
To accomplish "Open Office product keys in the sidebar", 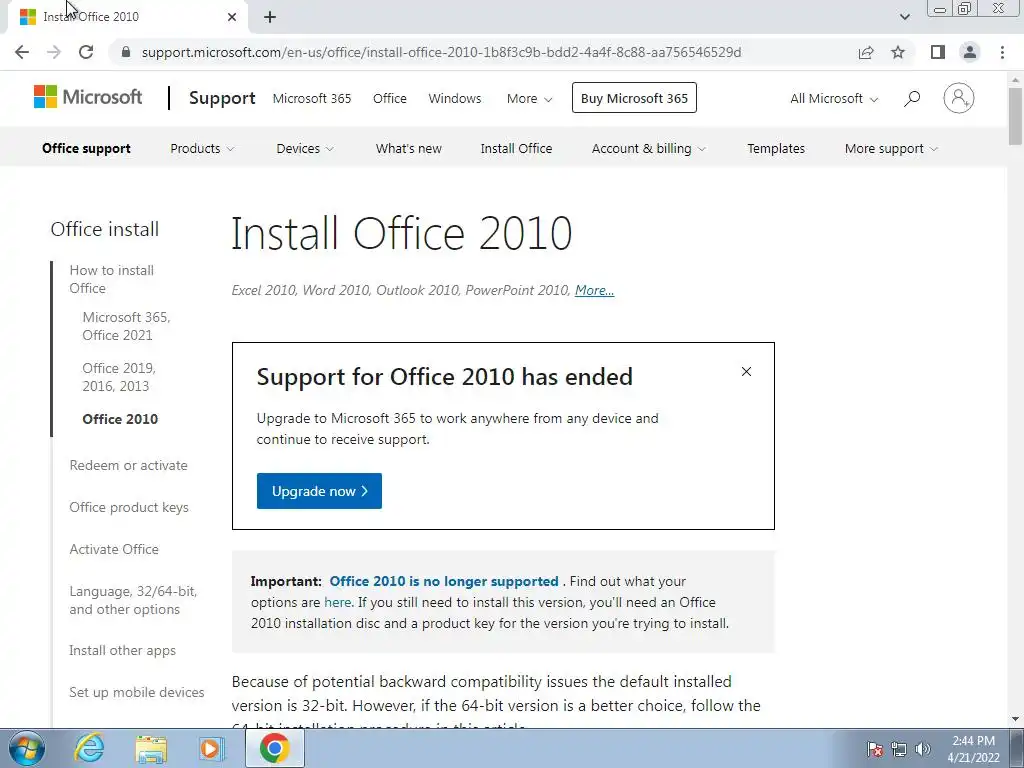I will pos(129,507).
